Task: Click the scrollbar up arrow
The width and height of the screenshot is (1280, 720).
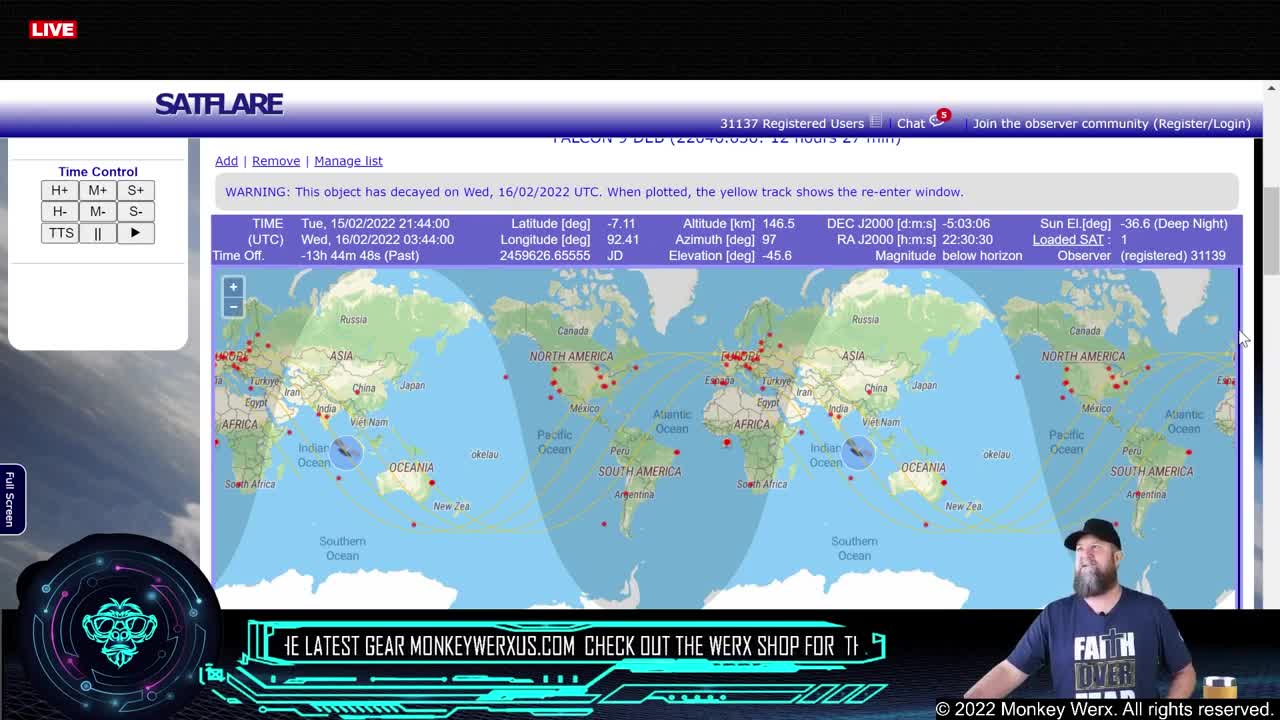Action: [x=1271, y=88]
